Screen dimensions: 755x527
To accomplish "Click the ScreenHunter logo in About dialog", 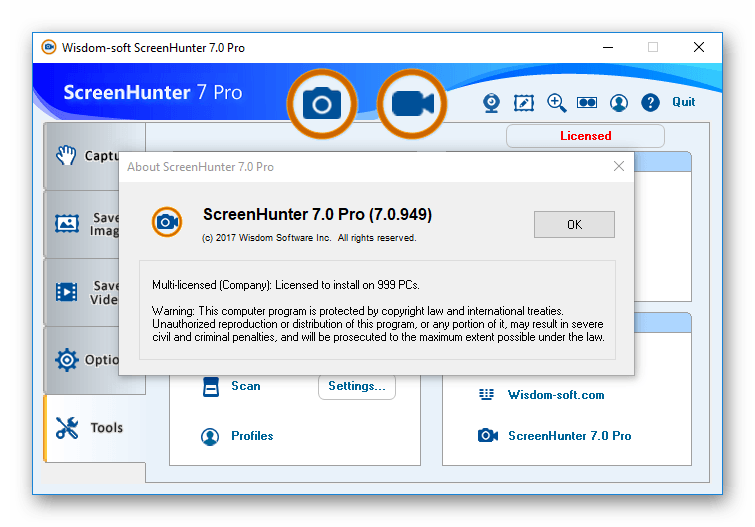I will pyautogui.click(x=167, y=222).
